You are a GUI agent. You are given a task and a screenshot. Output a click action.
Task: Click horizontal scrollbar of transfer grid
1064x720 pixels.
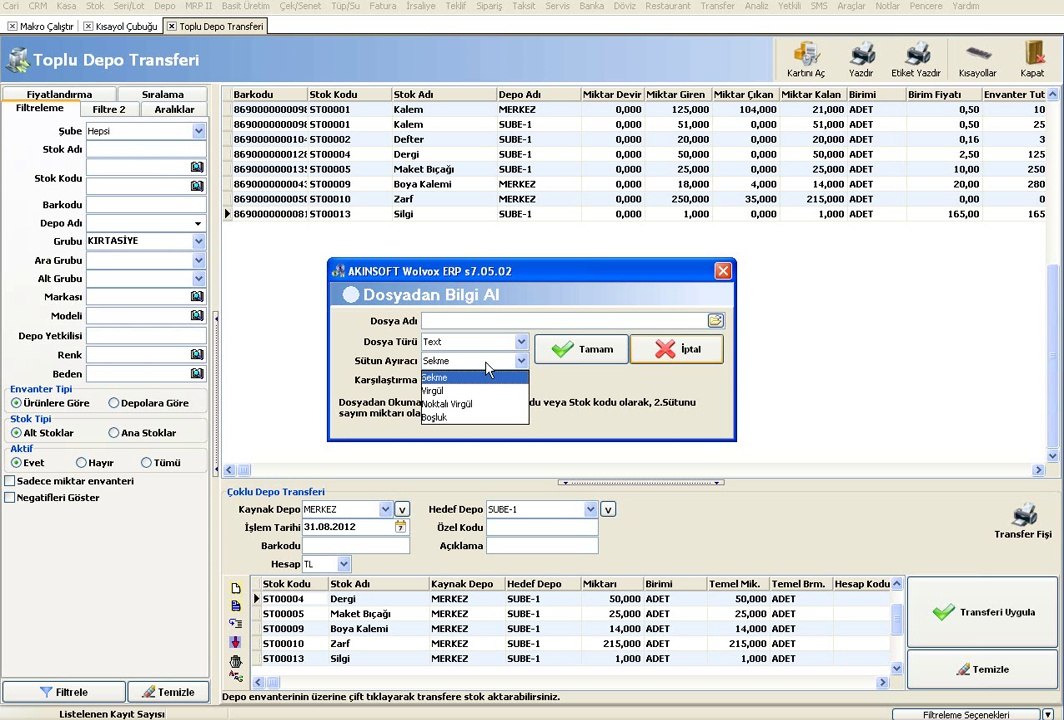[x=570, y=682]
